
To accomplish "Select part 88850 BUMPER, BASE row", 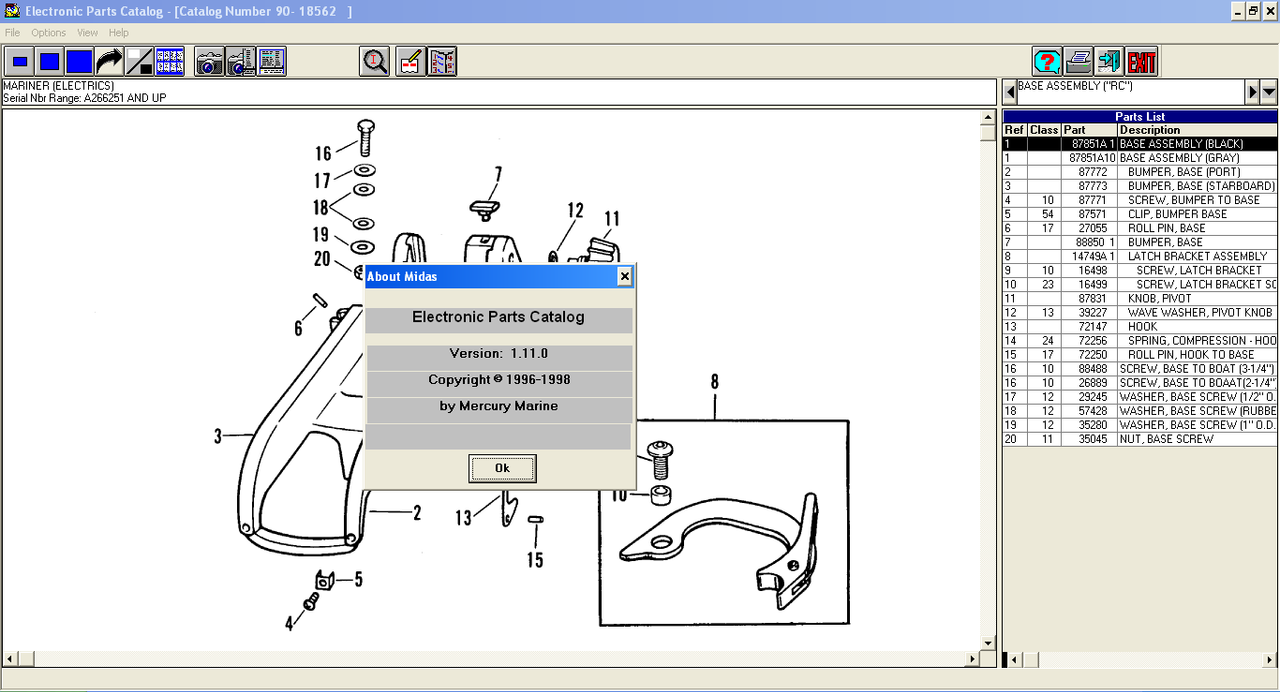I will [x=1140, y=242].
